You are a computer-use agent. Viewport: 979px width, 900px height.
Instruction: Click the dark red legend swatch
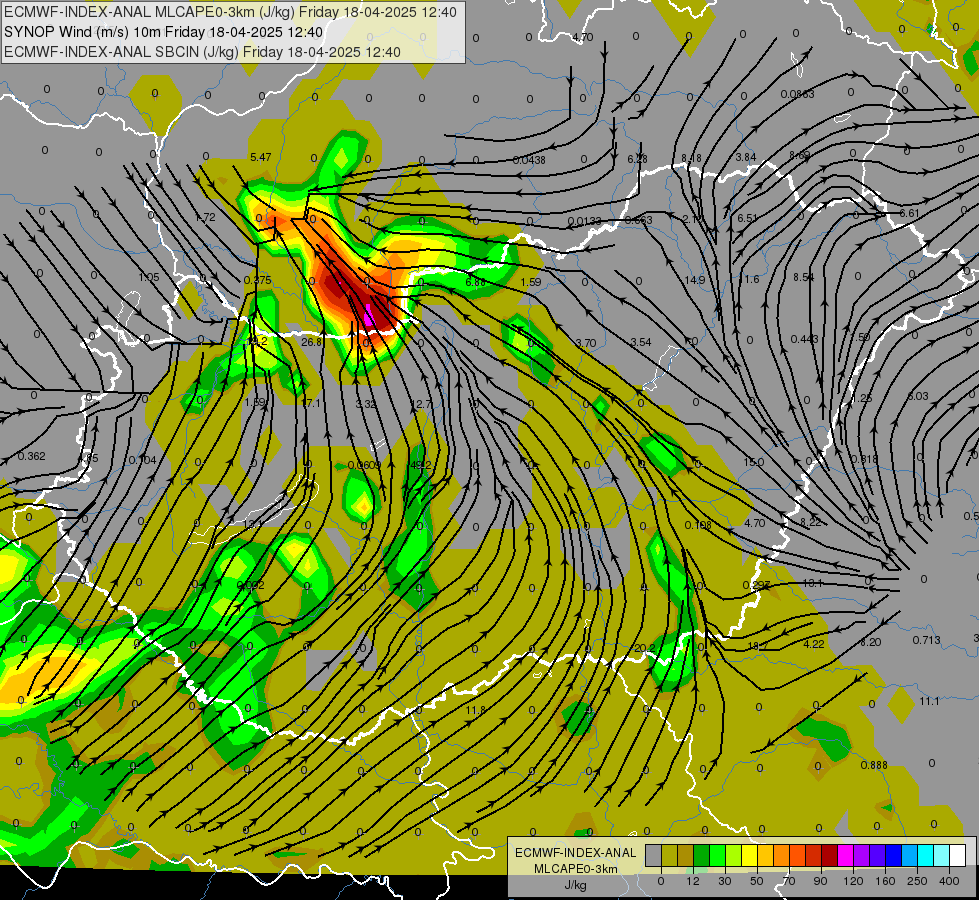click(830, 856)
